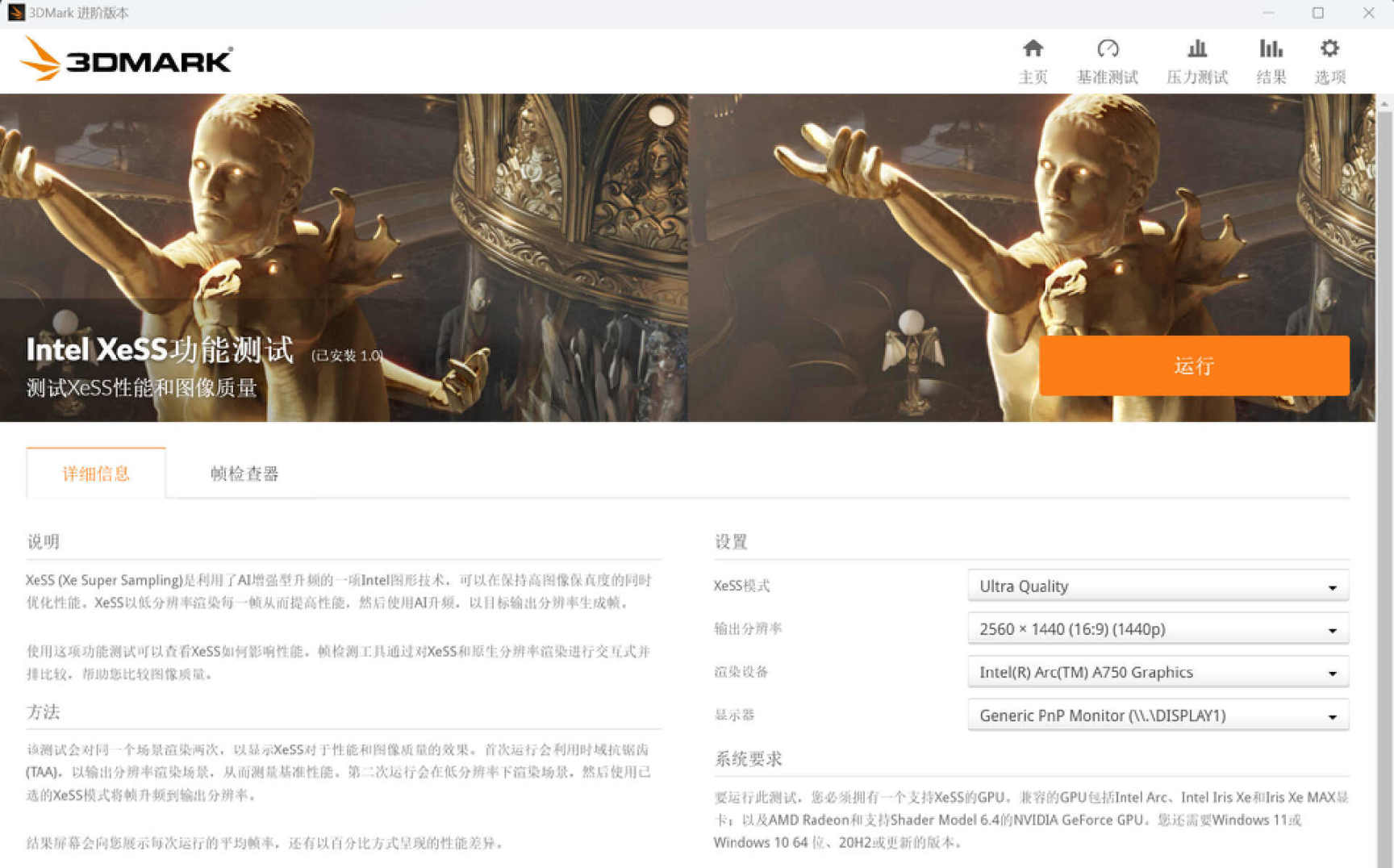Click the 渲染设备 setting label
The image size is (1394, 868).
click(x=741, y=672)
